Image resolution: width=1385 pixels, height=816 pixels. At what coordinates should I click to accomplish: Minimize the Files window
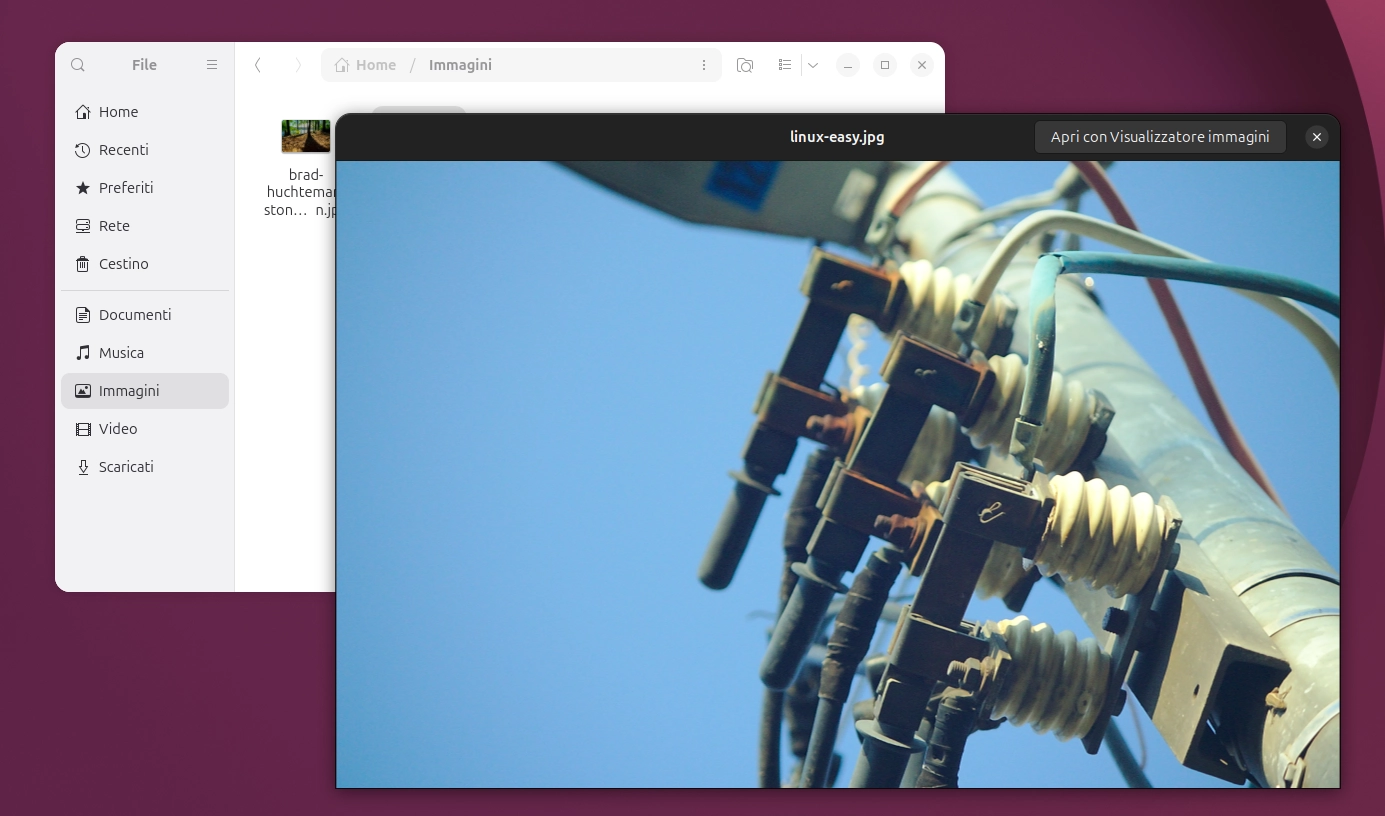[x=848, y=65]
